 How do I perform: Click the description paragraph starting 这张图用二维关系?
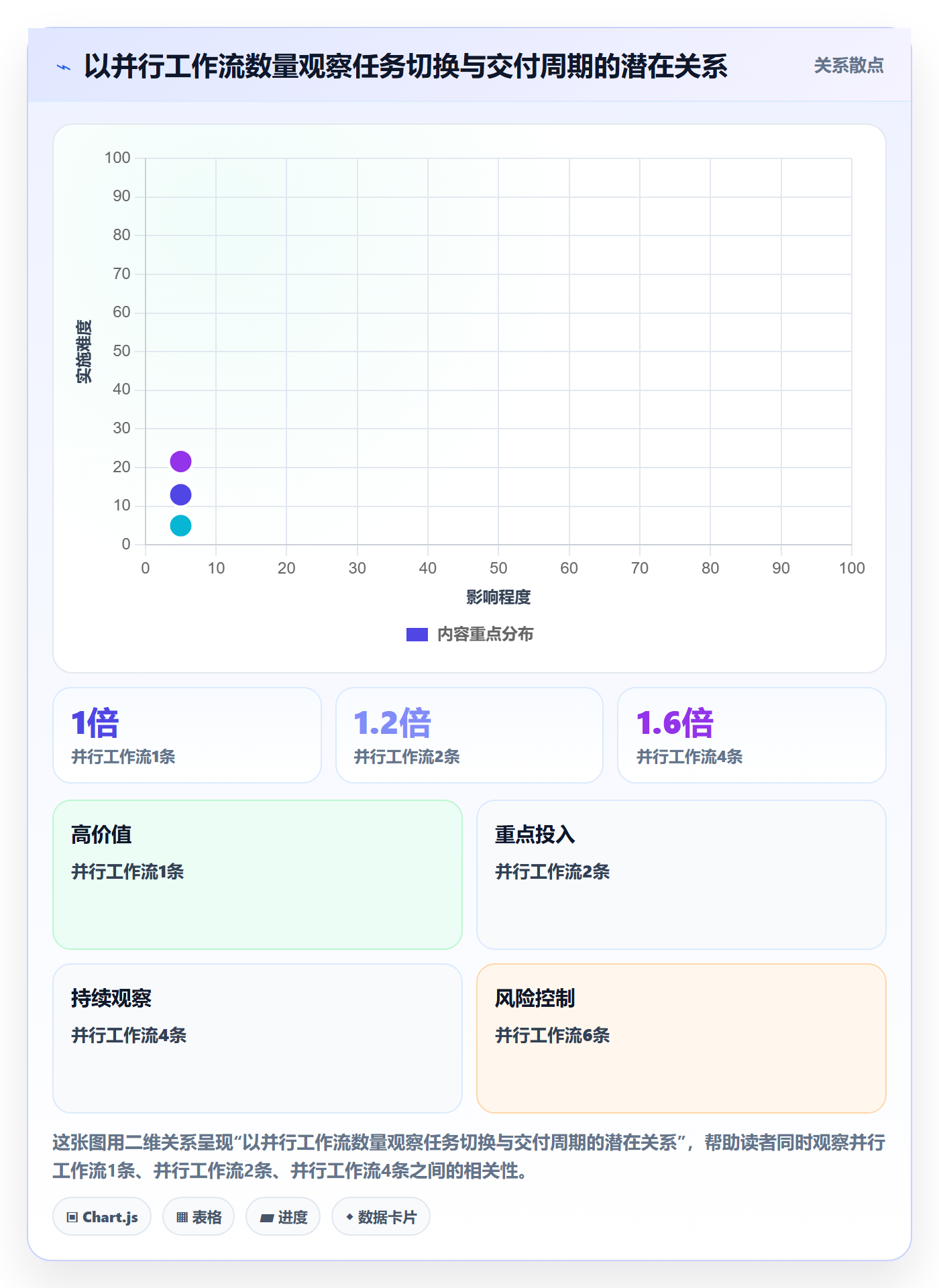click(x=469, y=1157)
